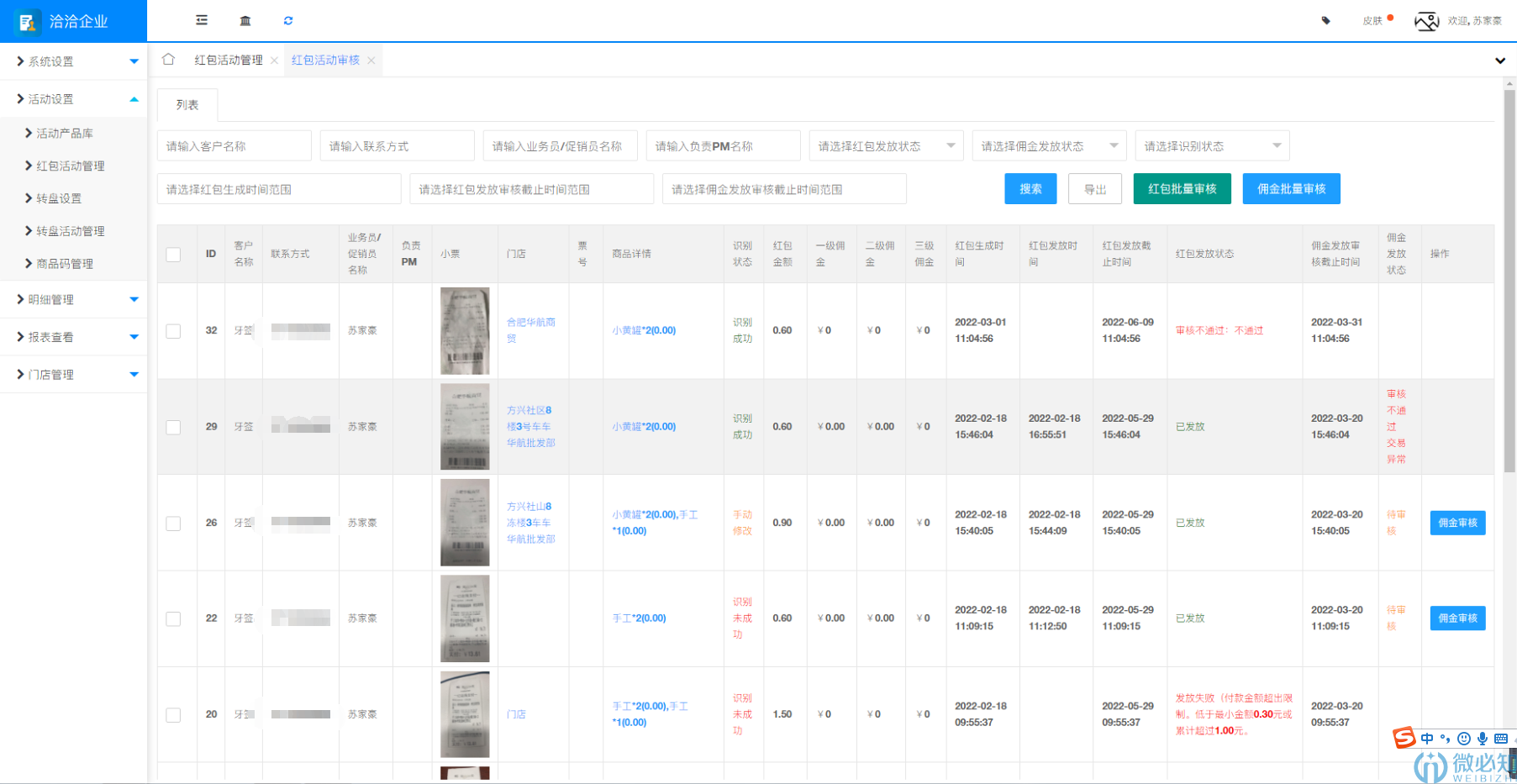Click the 佣金批量审核 button
The width and height of the screenshot is (1517, 784).
1292,189
